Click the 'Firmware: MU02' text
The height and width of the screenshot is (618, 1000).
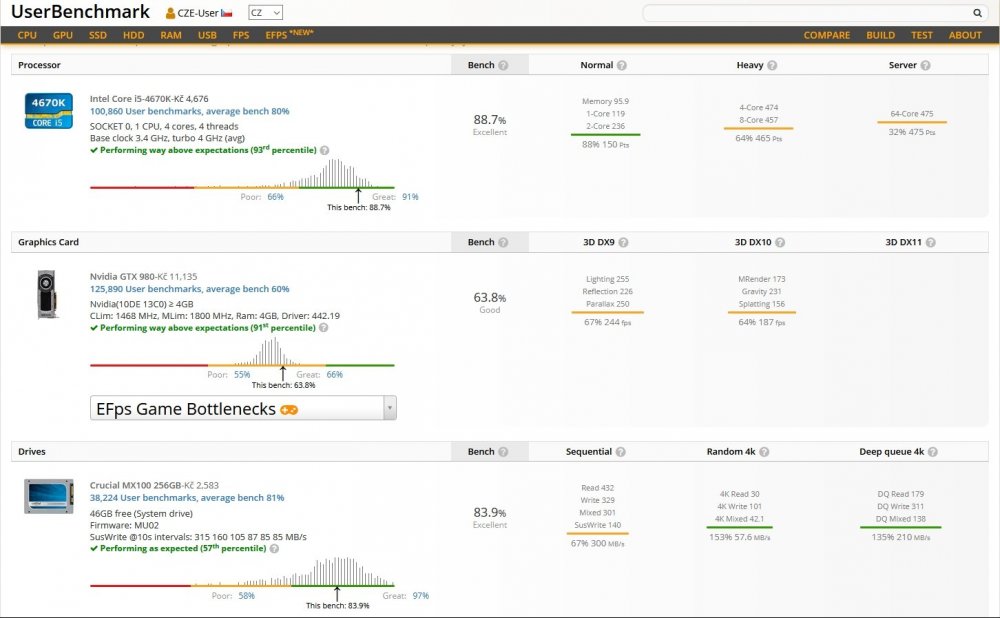click(x=124, y=526)
